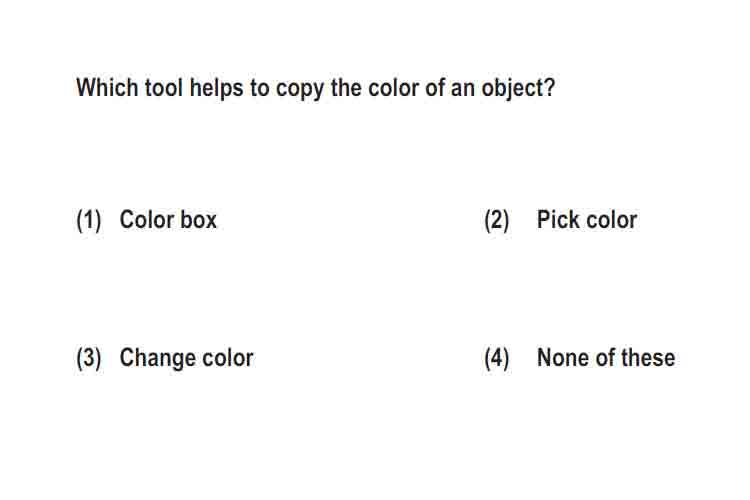Click the (2) option number marker
The image size is (750, 500).
(x=496, y=221)
